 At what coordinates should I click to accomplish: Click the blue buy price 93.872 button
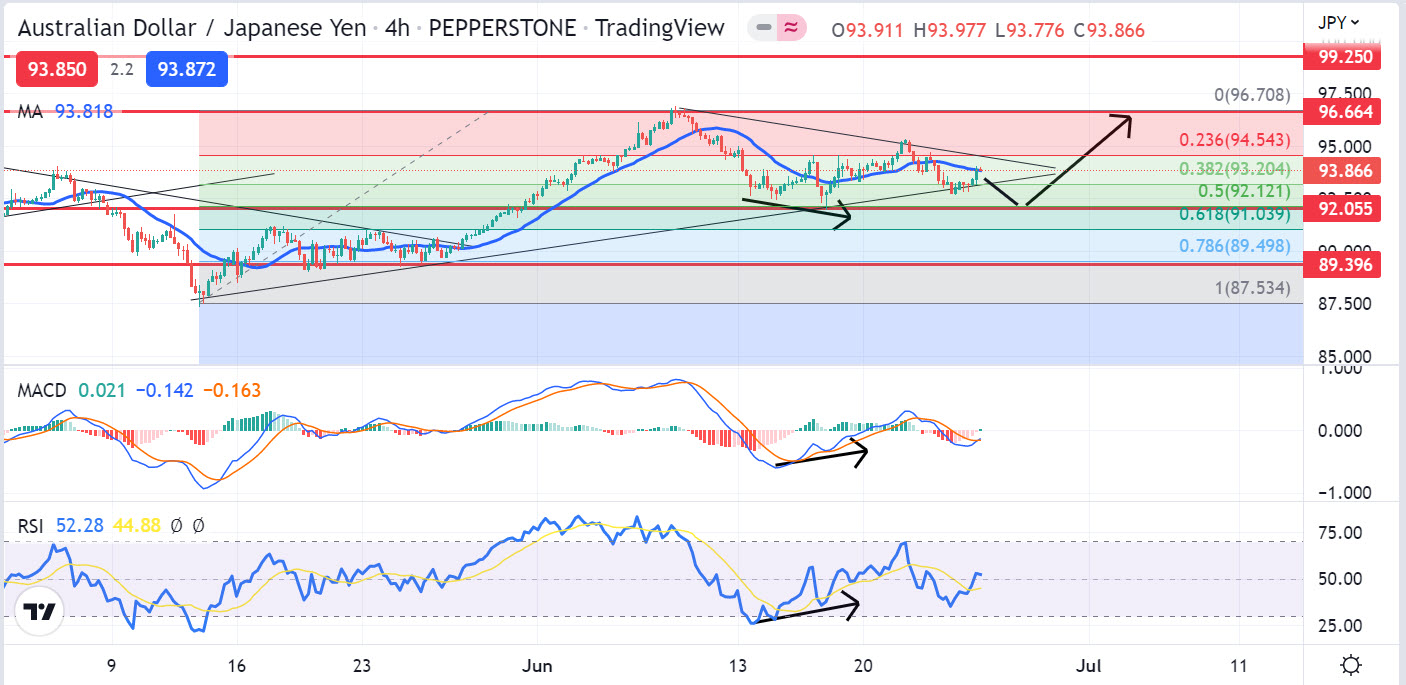(x=187, y=69)
